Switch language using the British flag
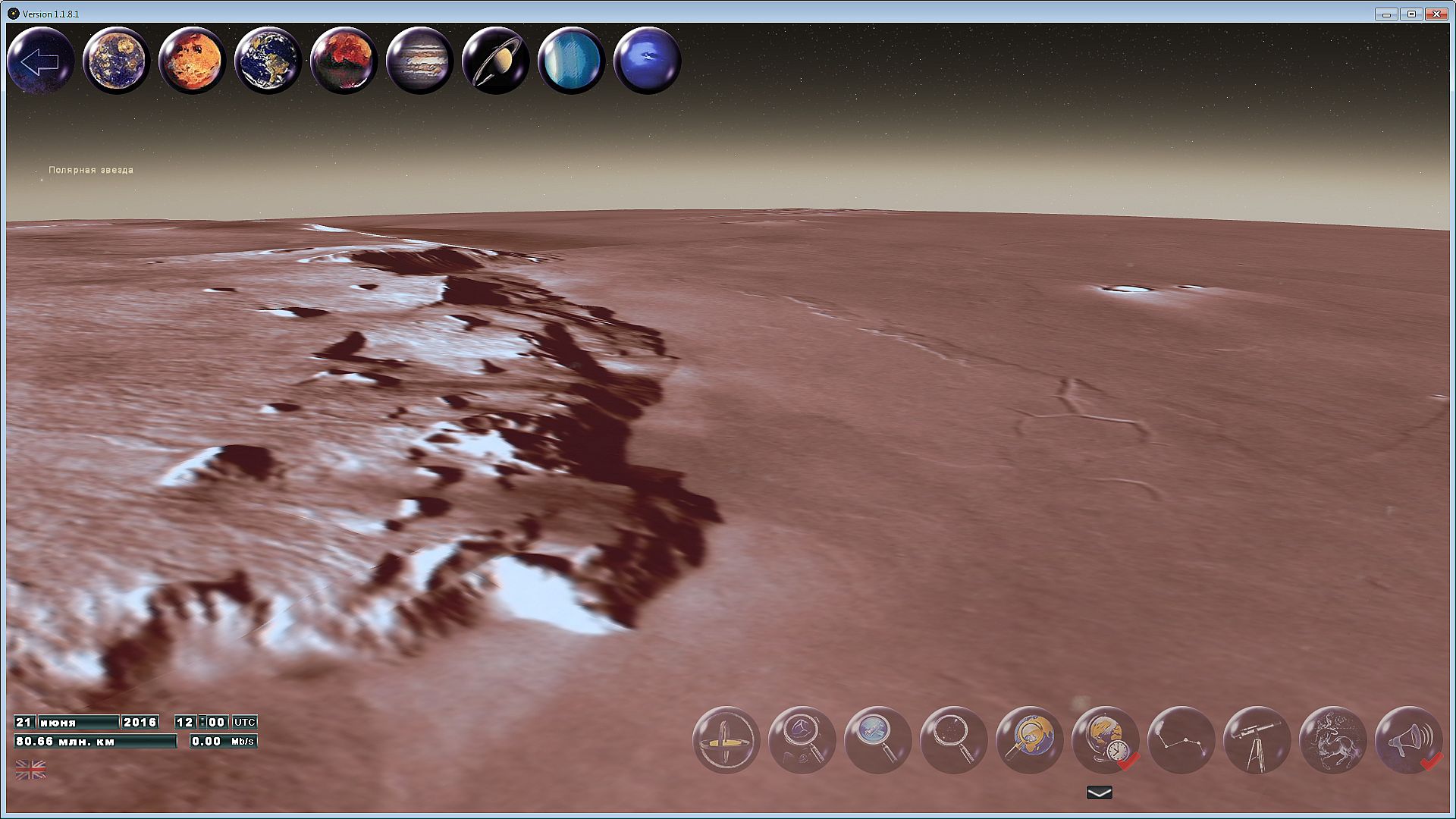 [30, 770]
